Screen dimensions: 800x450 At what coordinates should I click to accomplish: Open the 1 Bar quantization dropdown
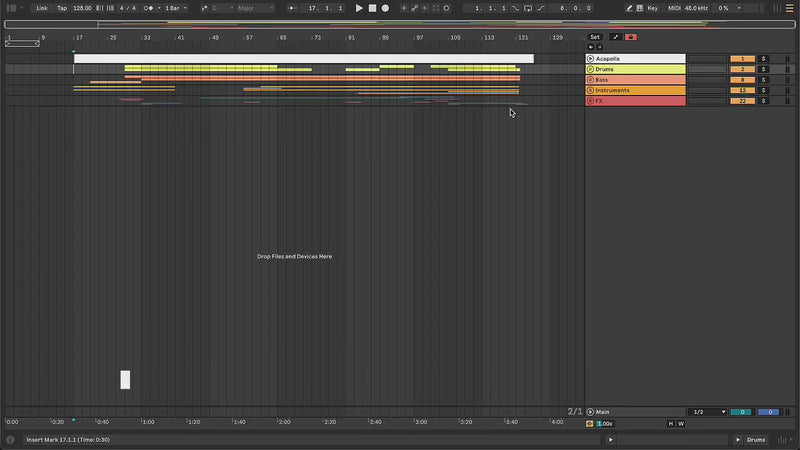[173, 8]
